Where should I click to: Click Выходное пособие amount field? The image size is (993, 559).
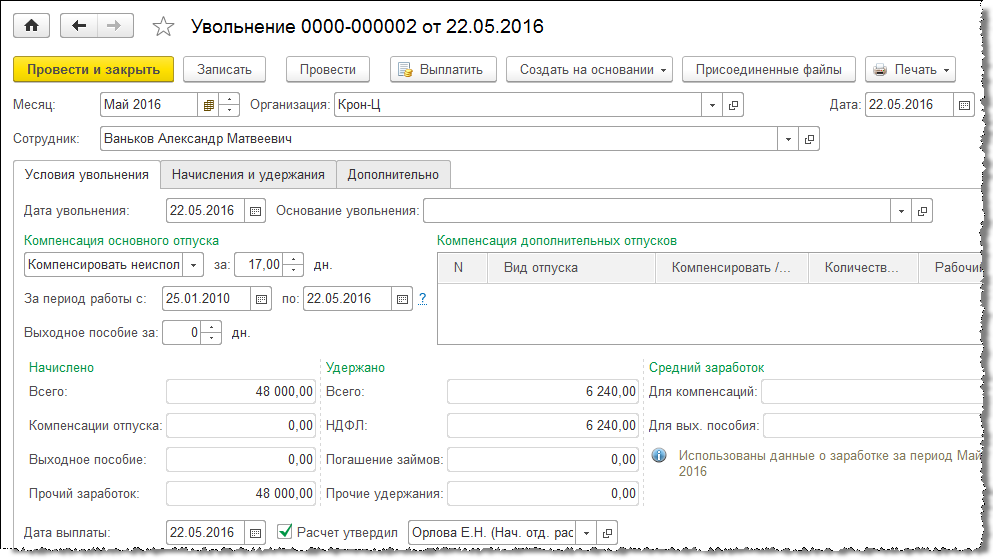pos(241,460)
